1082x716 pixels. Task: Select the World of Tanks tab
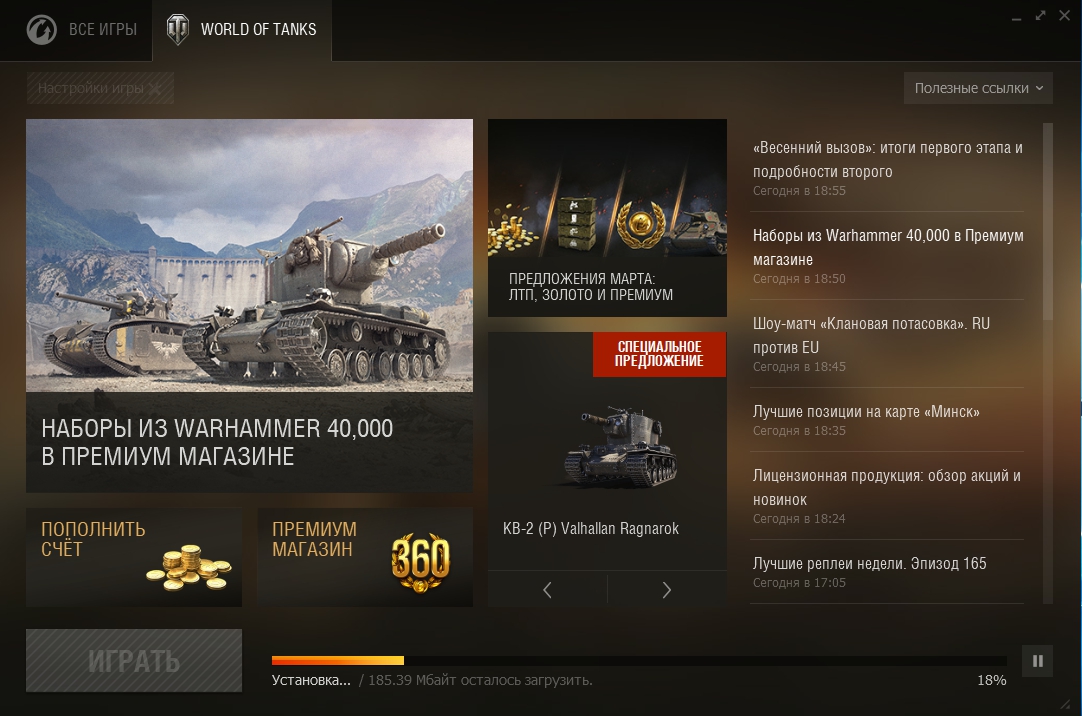click(242, 30)
